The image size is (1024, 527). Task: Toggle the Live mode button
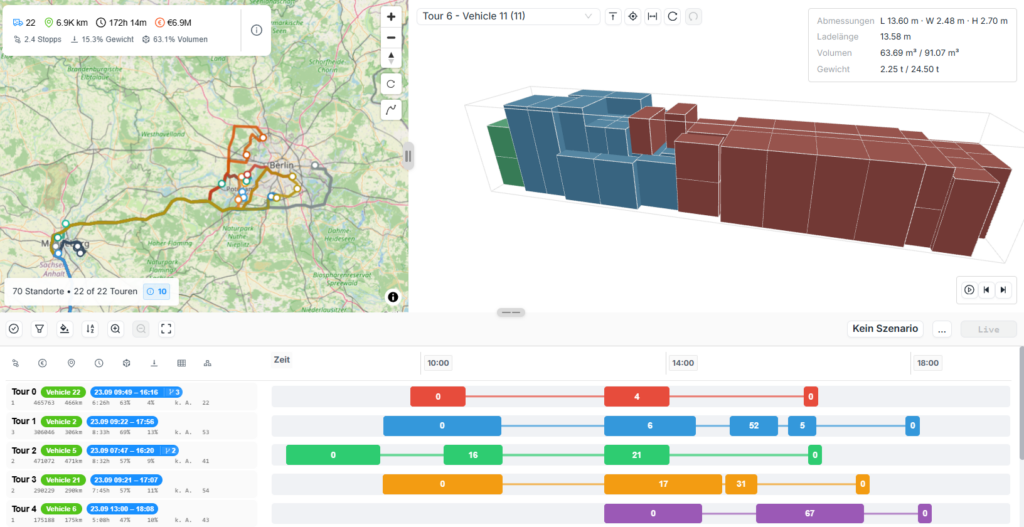pyautogui.click(x=988, y=330)
